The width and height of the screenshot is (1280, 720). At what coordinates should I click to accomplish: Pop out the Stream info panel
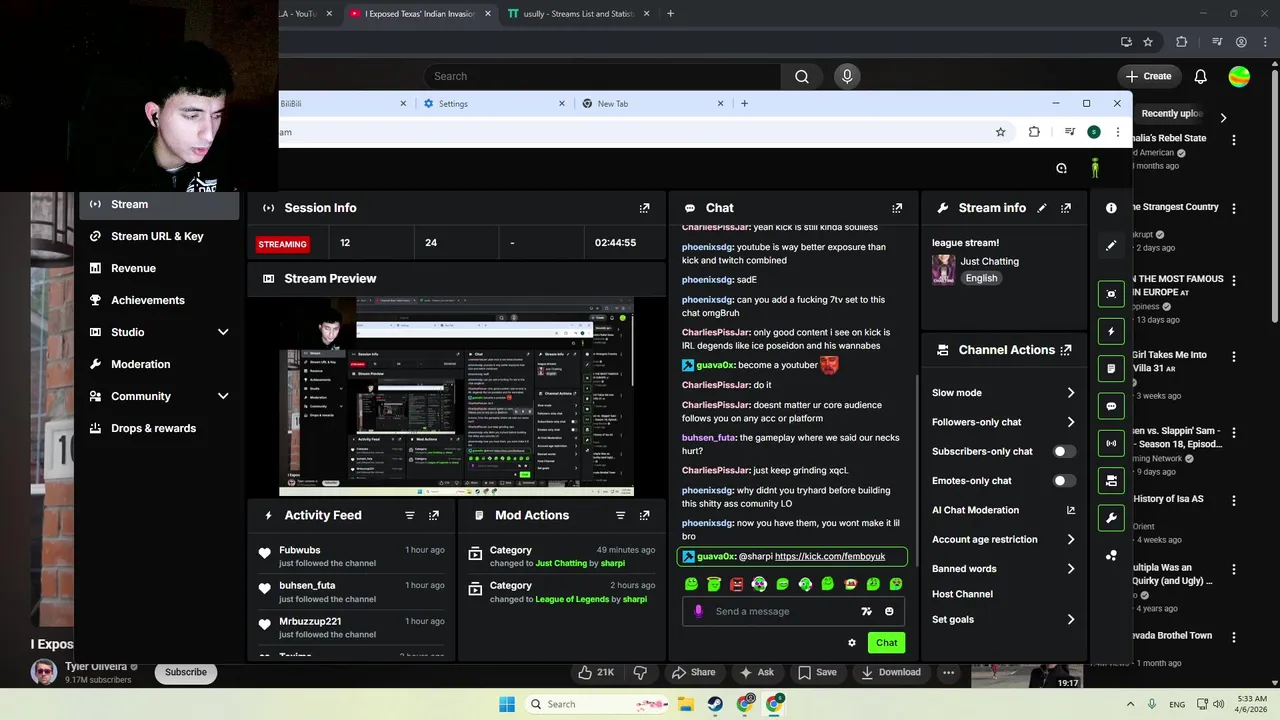[x=1066, y=208]
